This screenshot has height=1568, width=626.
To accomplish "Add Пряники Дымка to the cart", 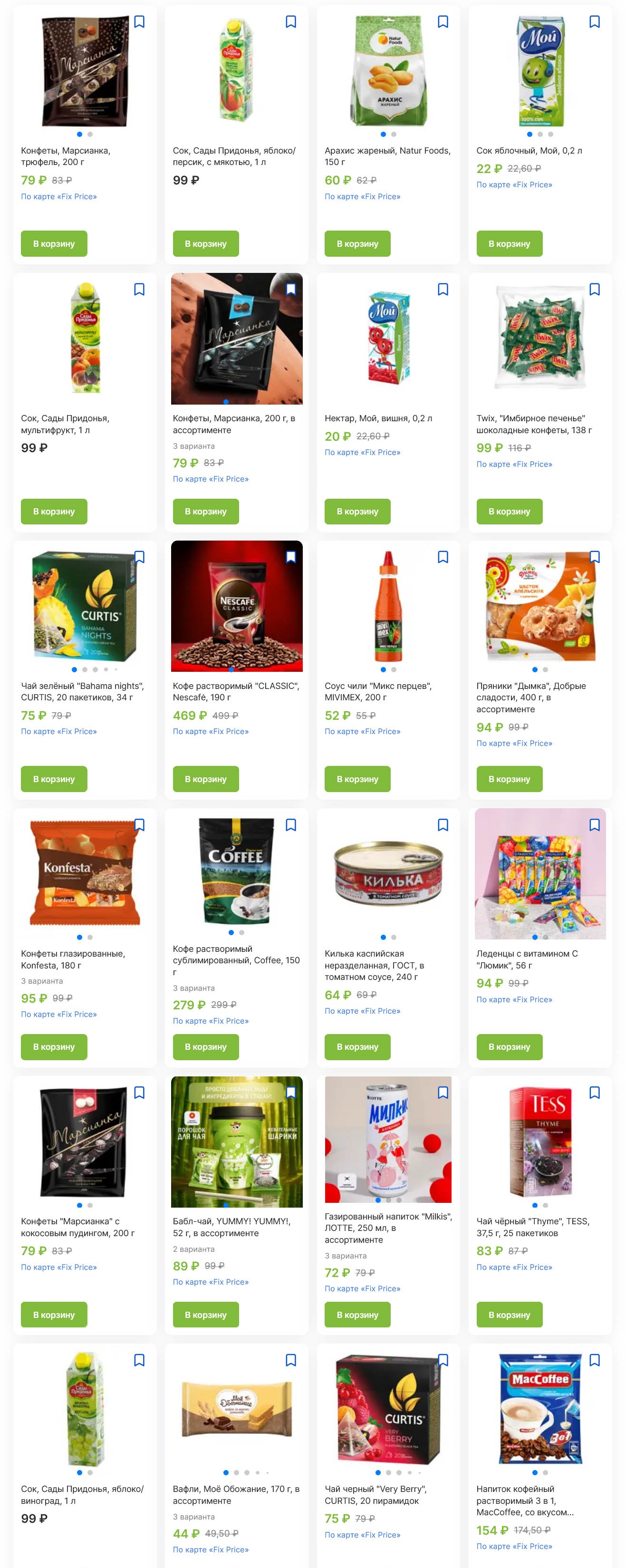I will (509, 779).
